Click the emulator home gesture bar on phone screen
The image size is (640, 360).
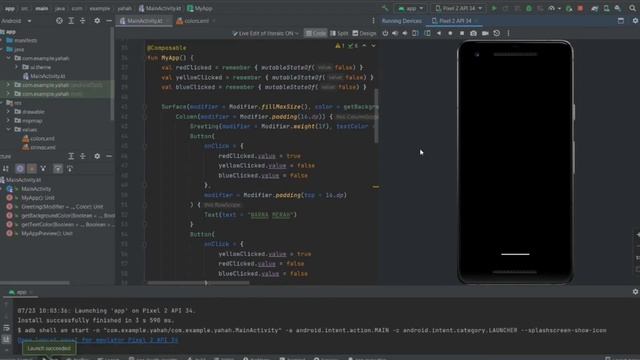(515, 254)
